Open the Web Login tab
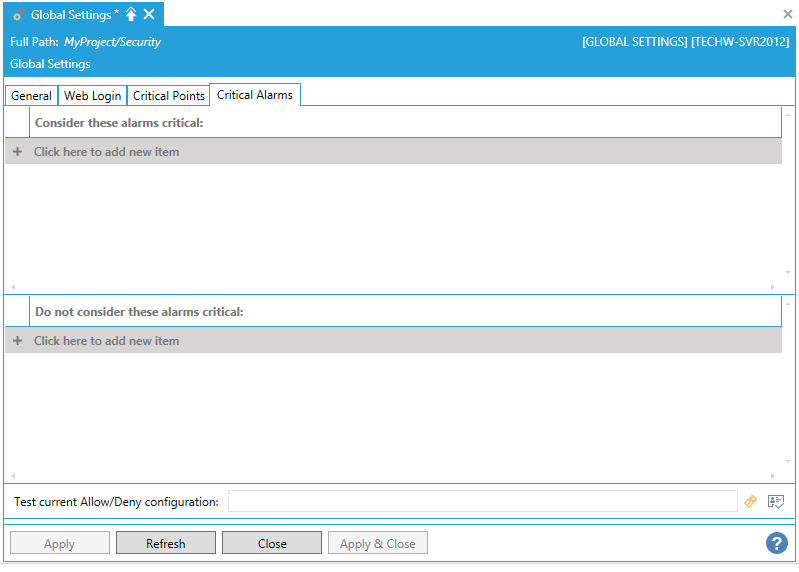The width and height of the screenshot is (799, 572). [92, 96]
